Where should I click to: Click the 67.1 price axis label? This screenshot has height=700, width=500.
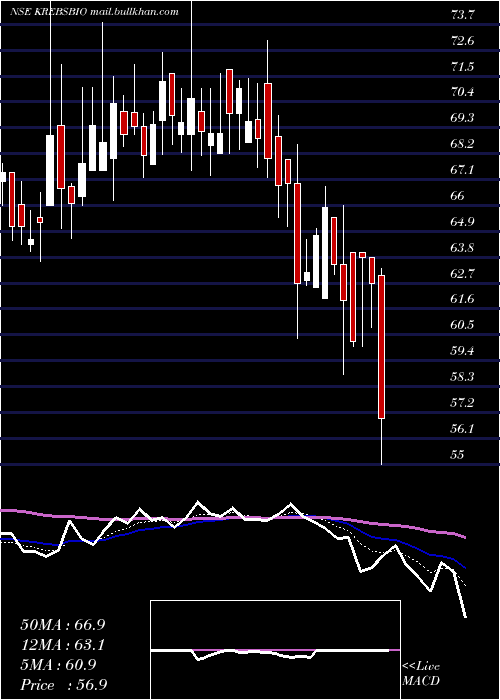pos(463,170)
